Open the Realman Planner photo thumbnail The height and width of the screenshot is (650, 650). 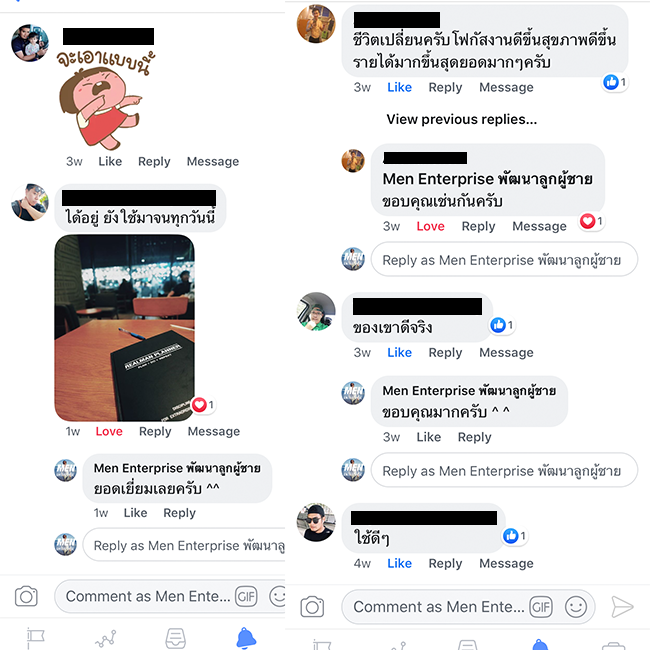click(124, 328)
